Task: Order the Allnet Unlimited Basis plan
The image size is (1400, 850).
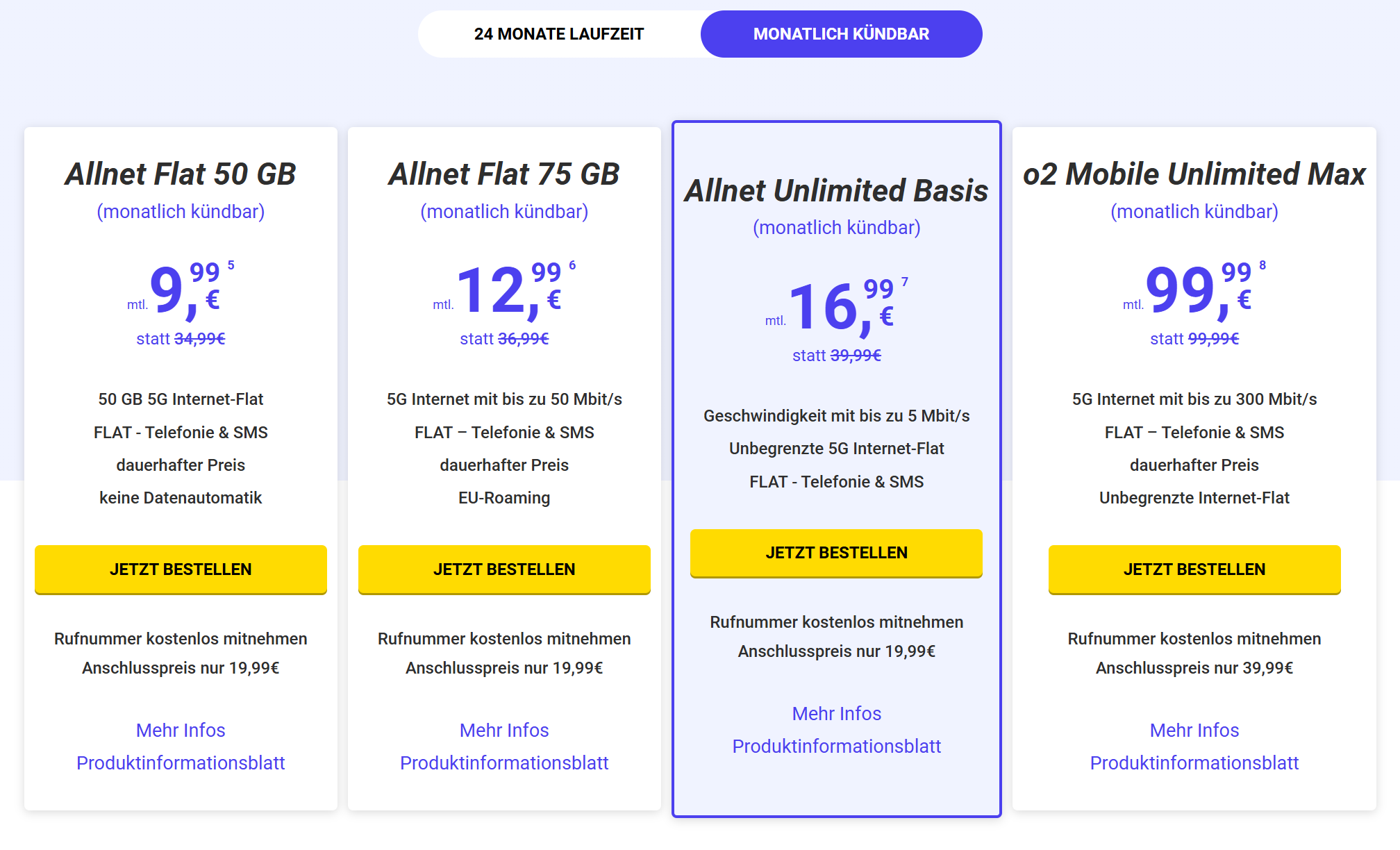Action: point(836,553)
